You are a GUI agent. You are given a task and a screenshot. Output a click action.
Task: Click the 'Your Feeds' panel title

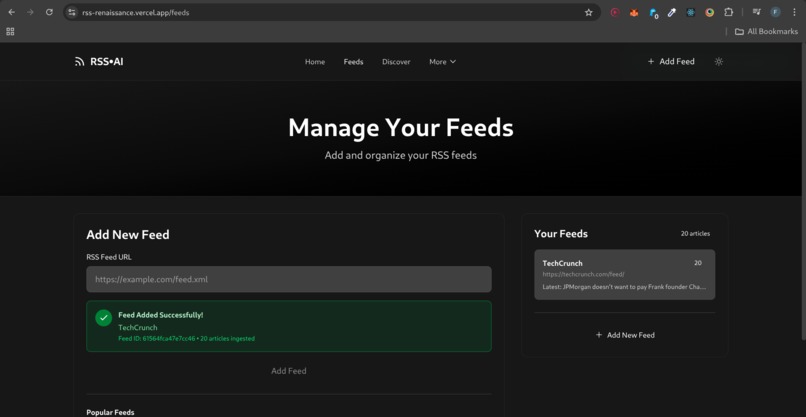point(561,233)
